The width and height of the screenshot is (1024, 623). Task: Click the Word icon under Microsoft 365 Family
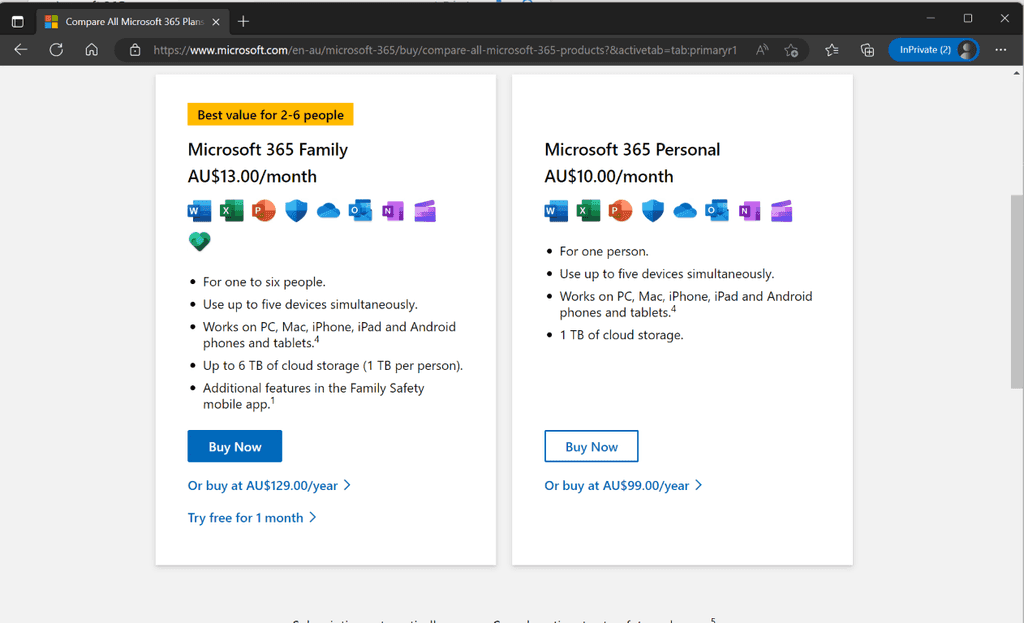point(199,210)
